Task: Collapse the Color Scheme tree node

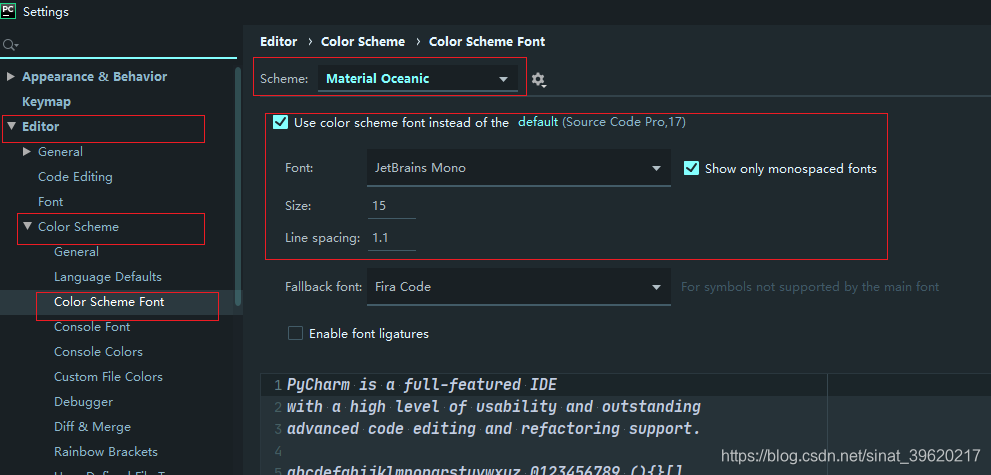Action: click(x=27, y=225)
